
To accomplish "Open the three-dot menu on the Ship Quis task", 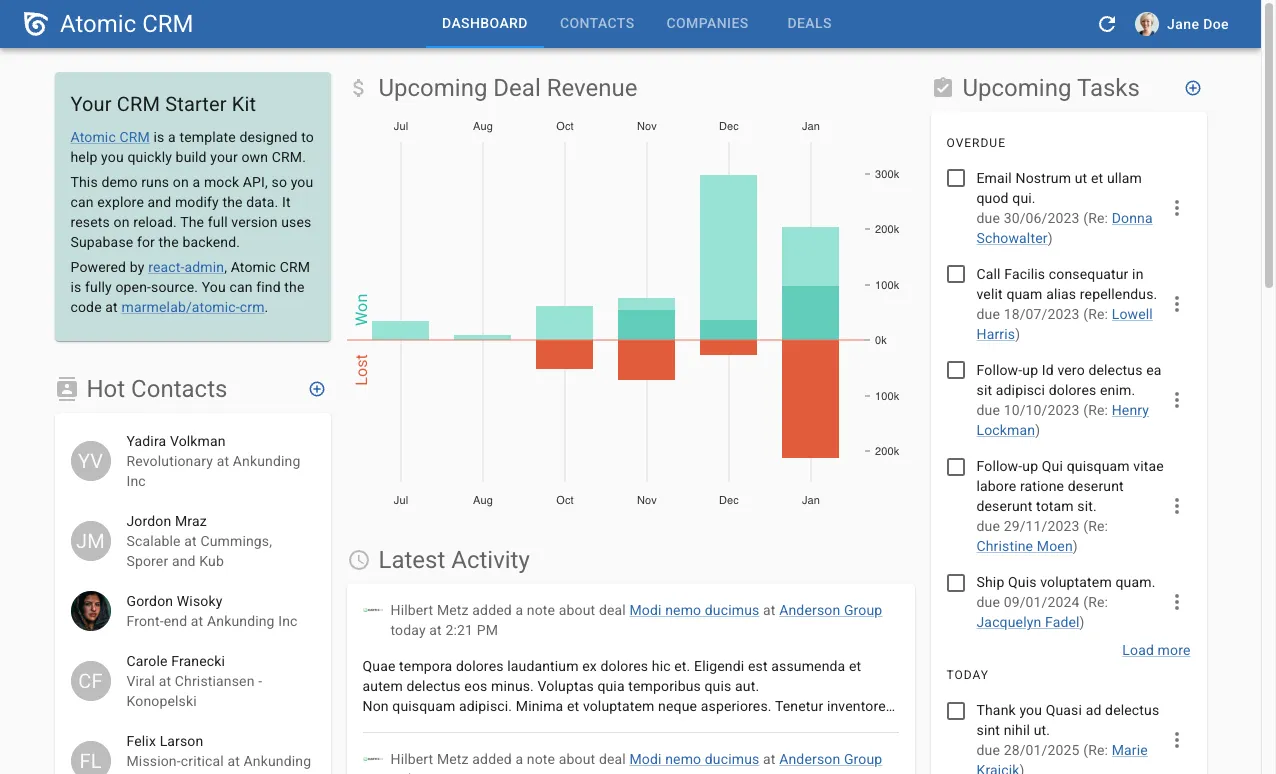I will point(1177,602).
